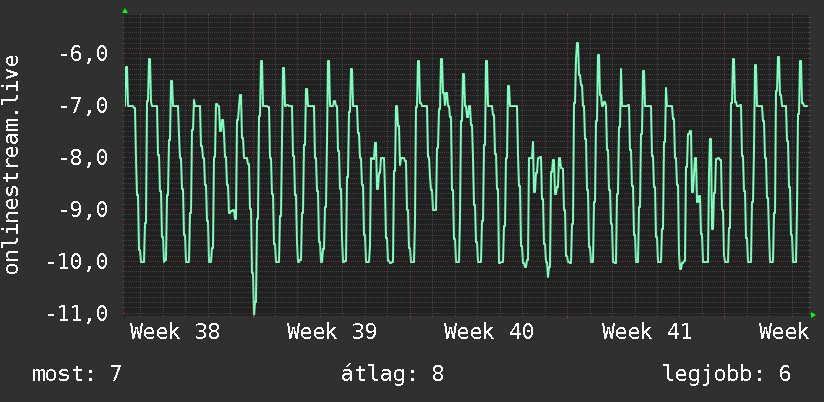824x402 pixels.
Task: Click the green arrow atop the y-axis
Action: 125,11
